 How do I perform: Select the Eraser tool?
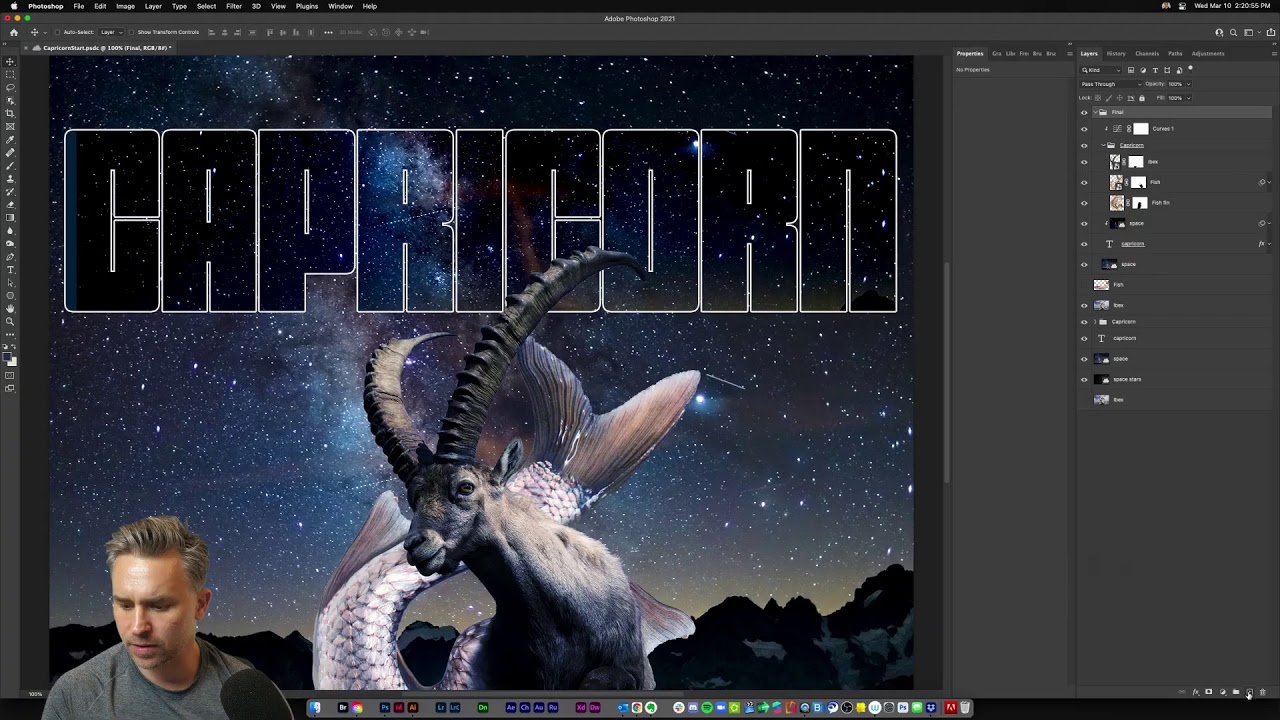tap(10, 205)
